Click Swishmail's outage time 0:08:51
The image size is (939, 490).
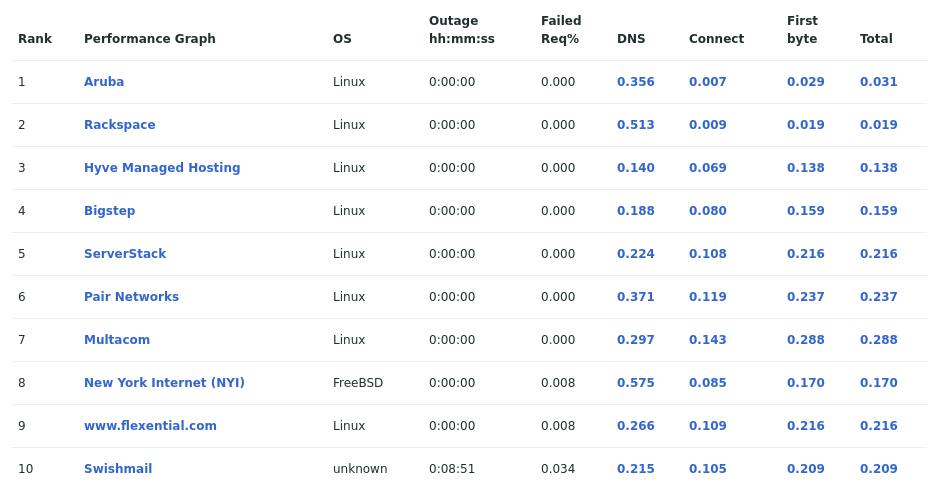[452, 468]
